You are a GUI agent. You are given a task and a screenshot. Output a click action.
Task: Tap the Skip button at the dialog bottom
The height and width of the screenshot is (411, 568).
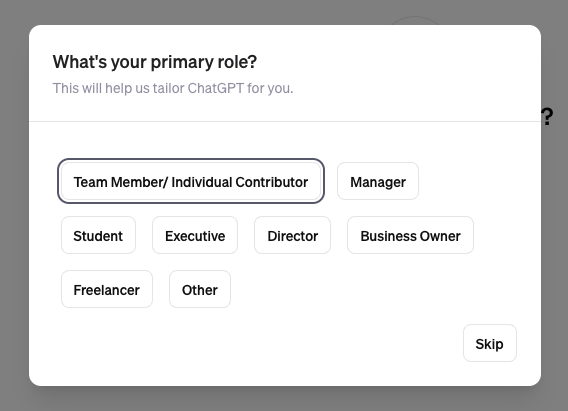490,343
